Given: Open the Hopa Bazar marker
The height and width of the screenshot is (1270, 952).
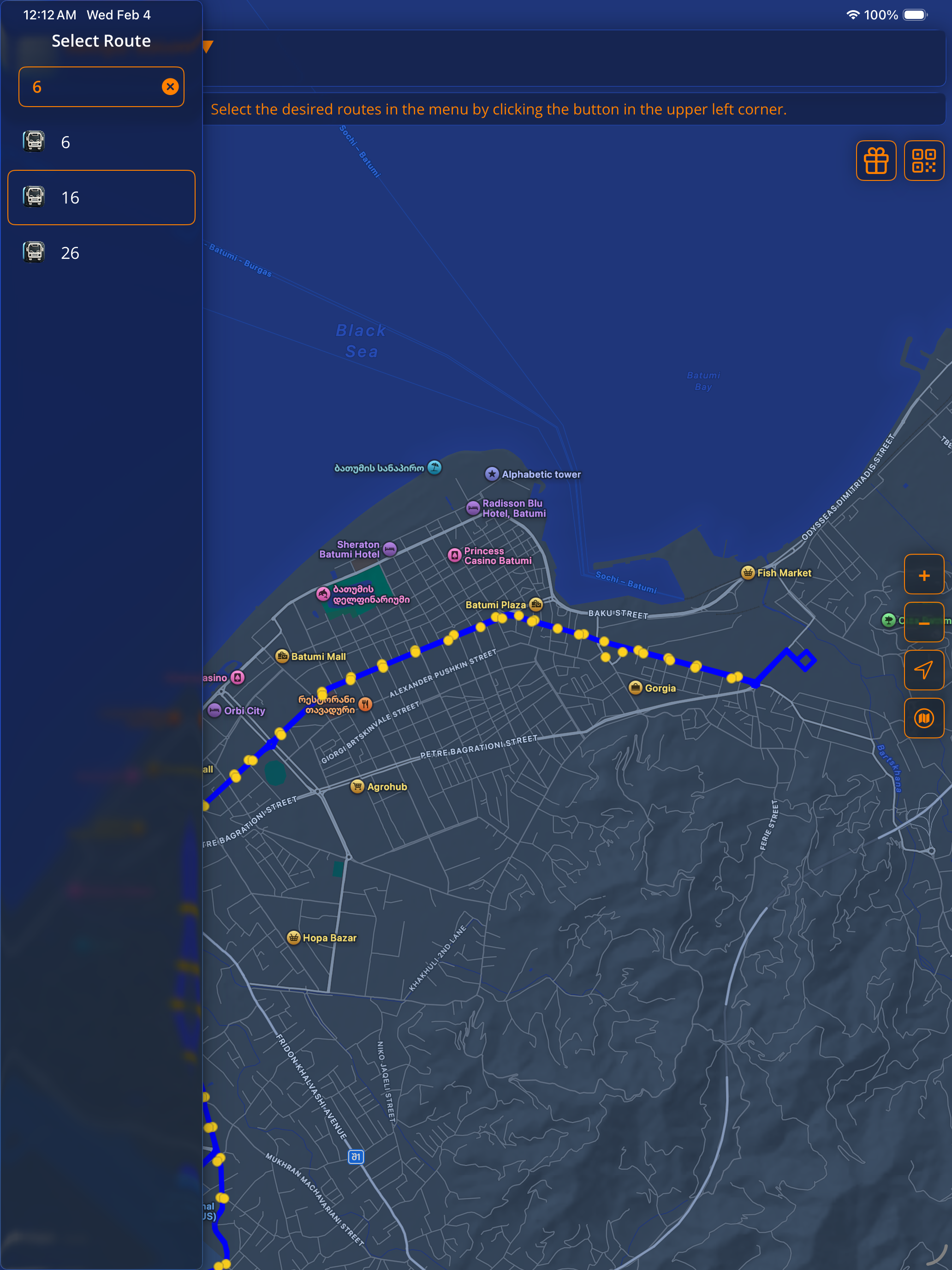Looking at the screenshot, I should coord(293,938).
